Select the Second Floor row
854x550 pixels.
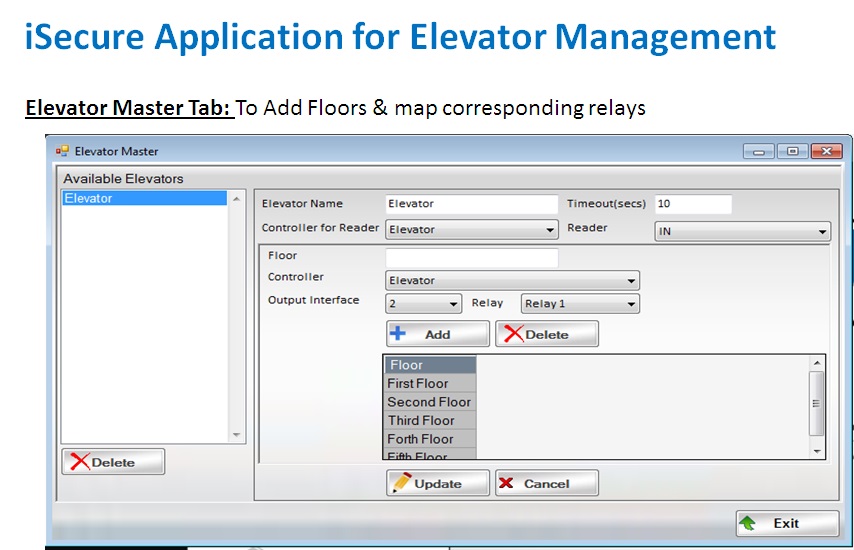coord(430,402)
